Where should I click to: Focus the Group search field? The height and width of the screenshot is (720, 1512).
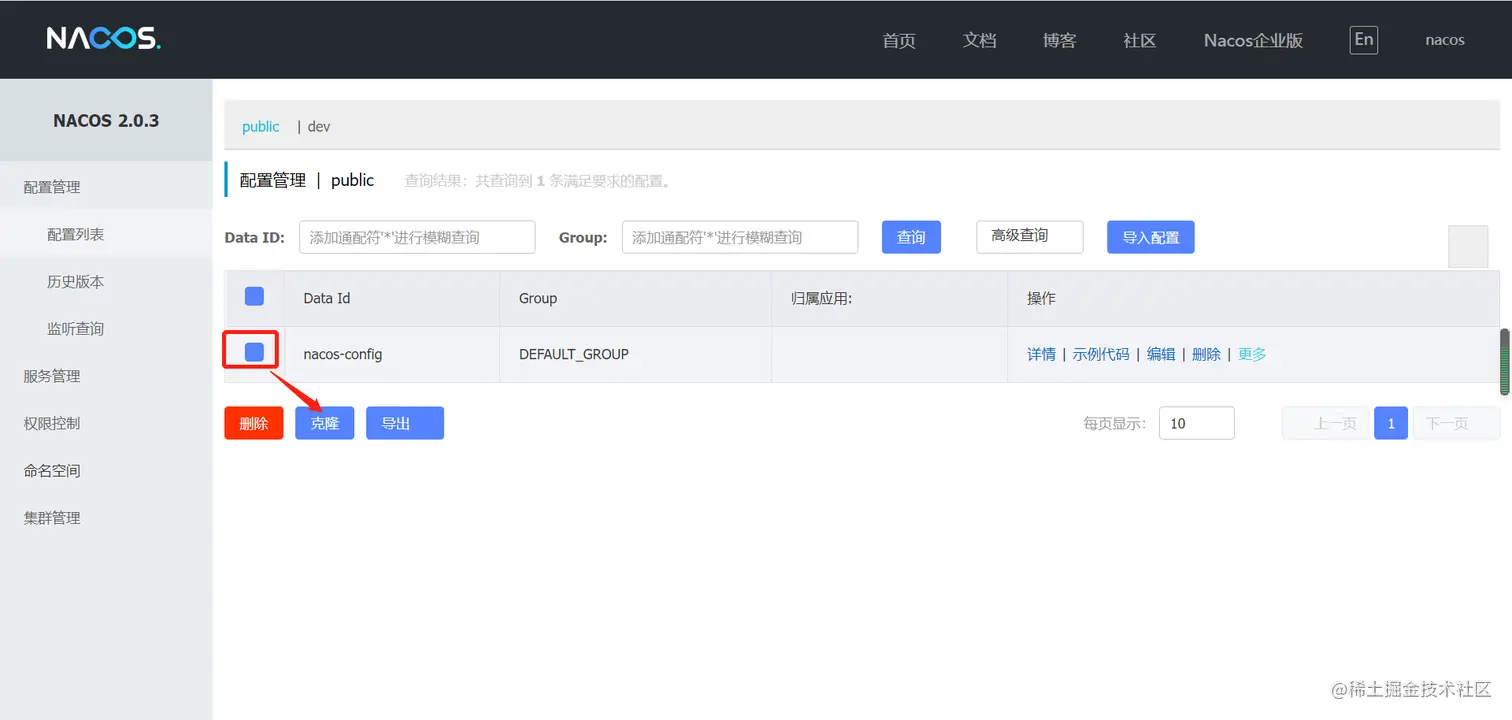[x=740, y=237]
